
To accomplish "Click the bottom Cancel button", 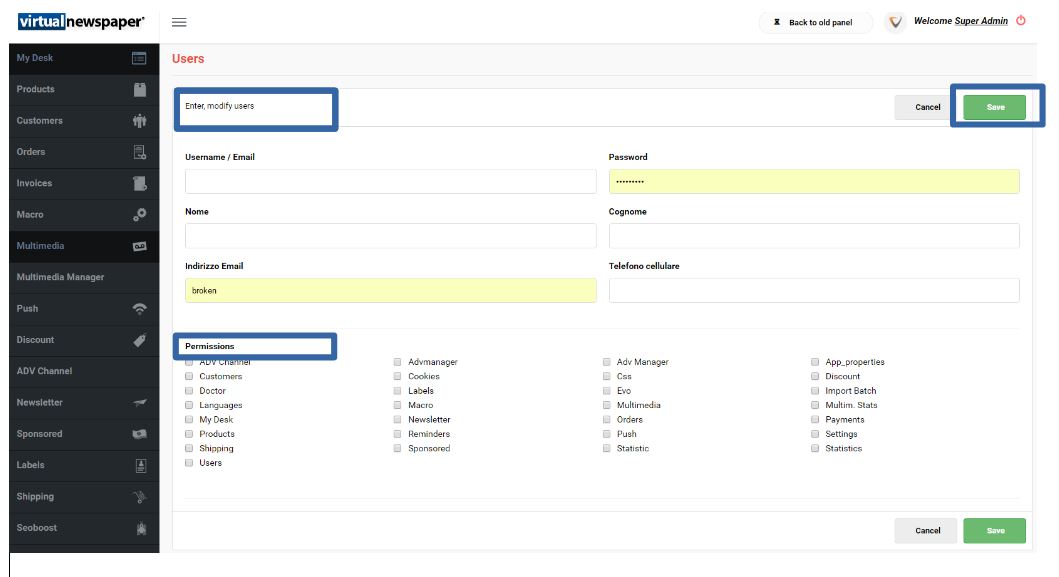I will click(926, 530).
